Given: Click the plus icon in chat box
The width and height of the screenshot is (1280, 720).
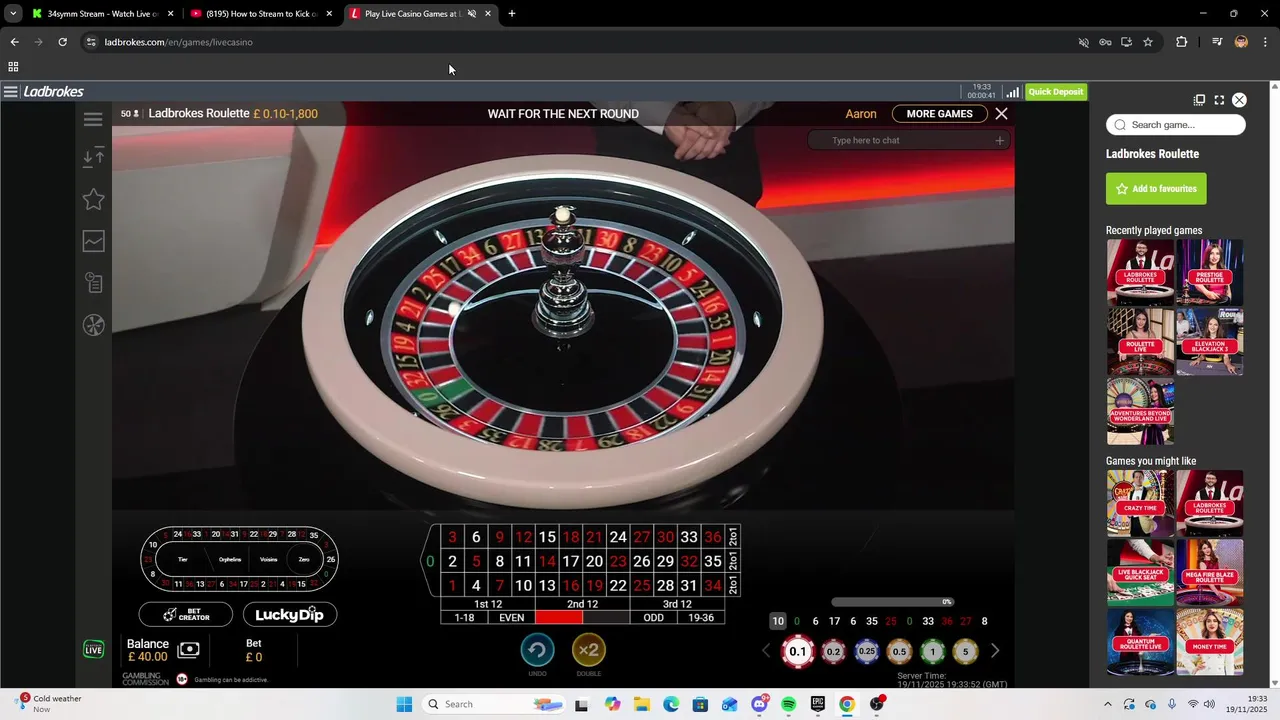Looking at the screenshot, I should pyautogui.click(x=999, y=140).
